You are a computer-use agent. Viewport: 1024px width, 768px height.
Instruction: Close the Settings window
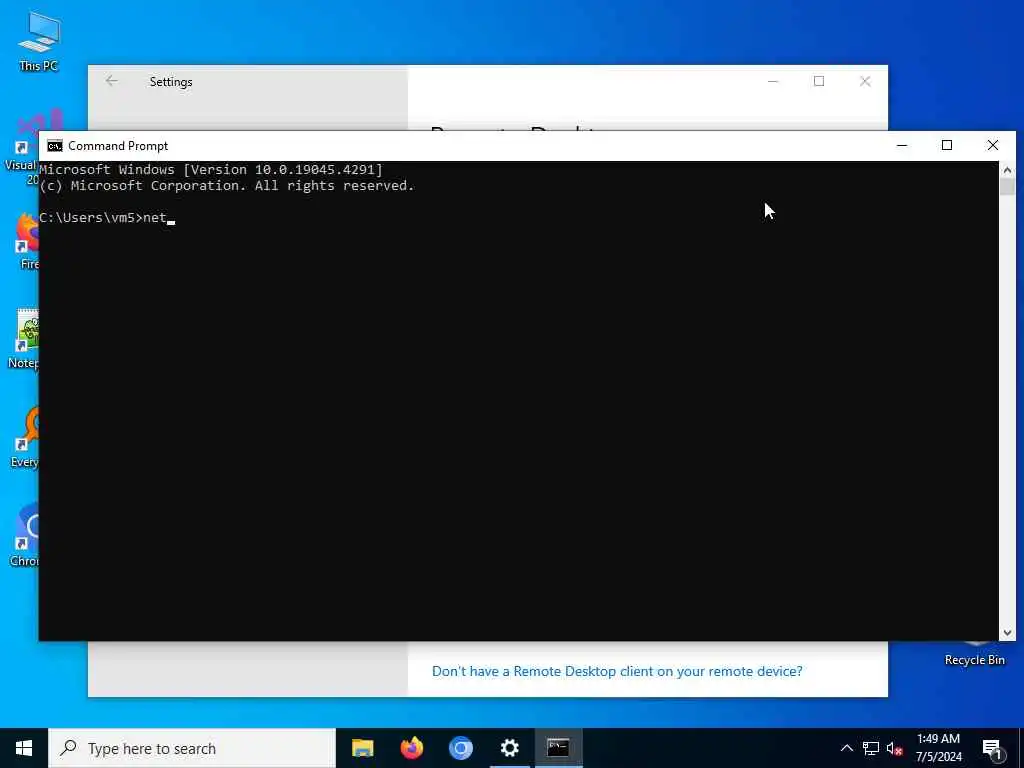pyautogui.click(x=865, y=81)
